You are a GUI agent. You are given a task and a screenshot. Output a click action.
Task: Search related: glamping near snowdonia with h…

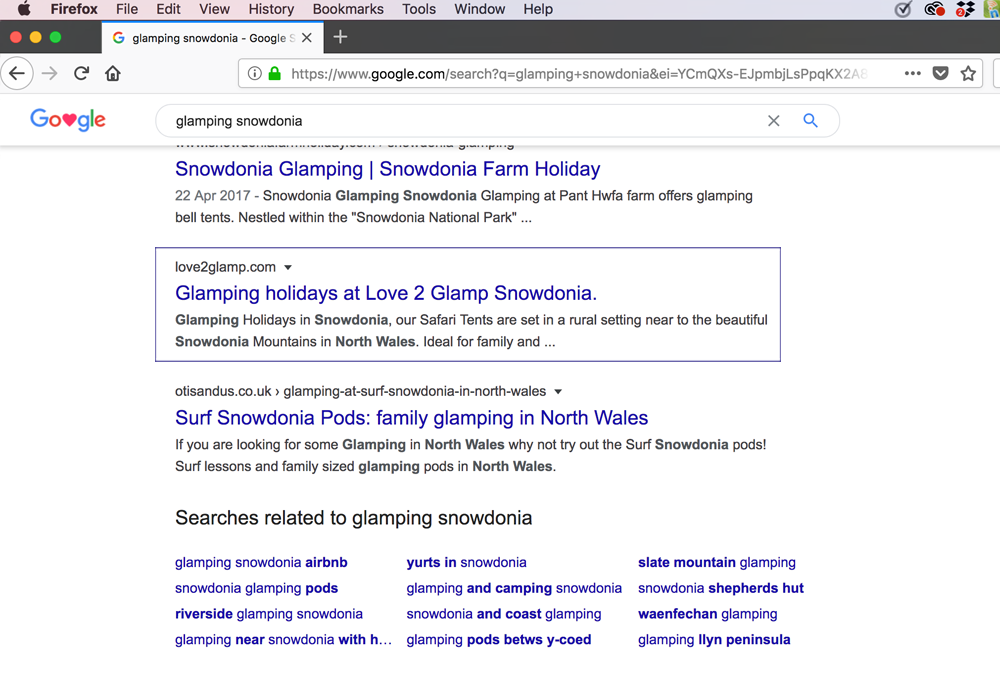(x=283, y=639)
